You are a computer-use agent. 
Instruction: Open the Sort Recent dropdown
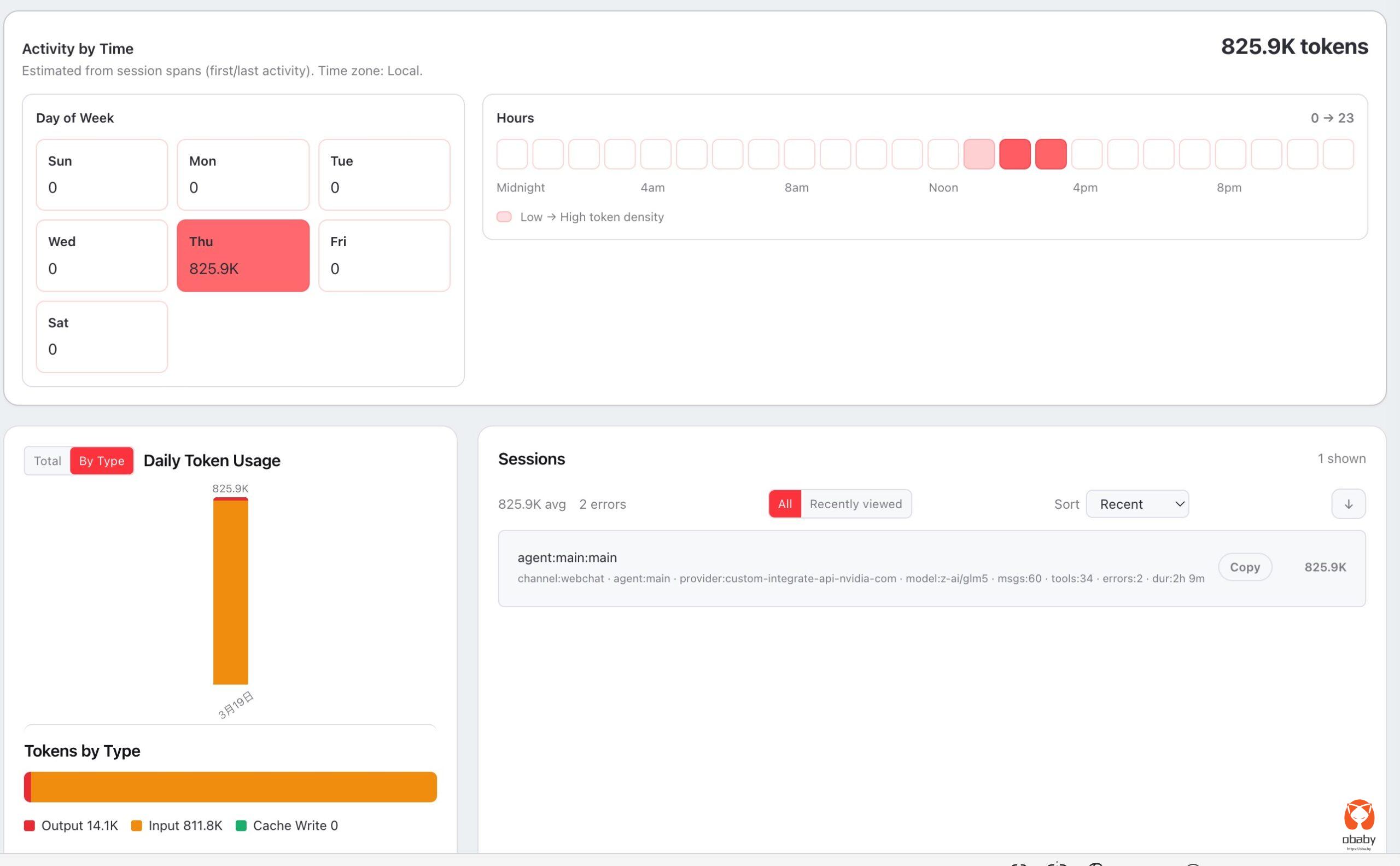coord(1137,504)
